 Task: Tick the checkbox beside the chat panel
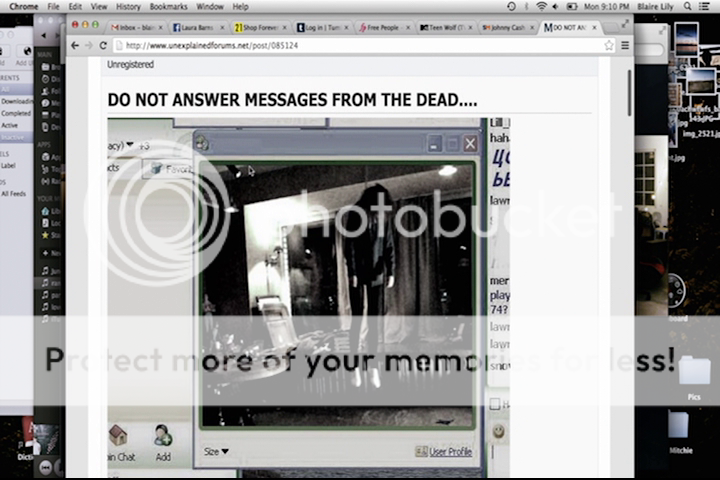tap(495, 404)
